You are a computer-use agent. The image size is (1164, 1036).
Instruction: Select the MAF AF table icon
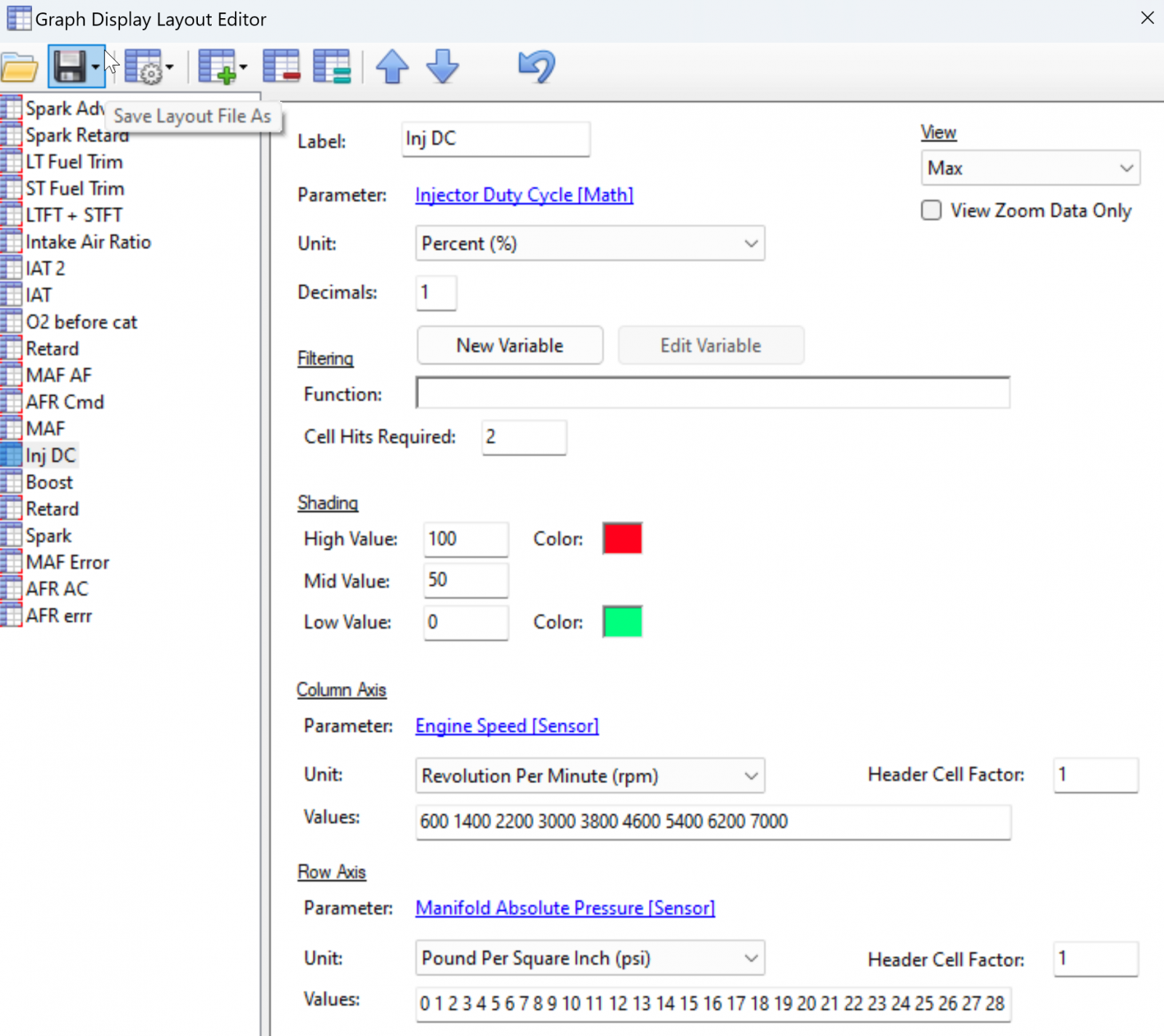pos(11,375)
